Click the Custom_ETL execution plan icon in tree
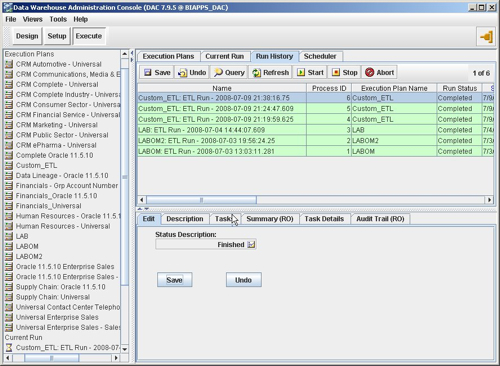The width and height of the screenshot is (500, 366). (x=9, y=165)
